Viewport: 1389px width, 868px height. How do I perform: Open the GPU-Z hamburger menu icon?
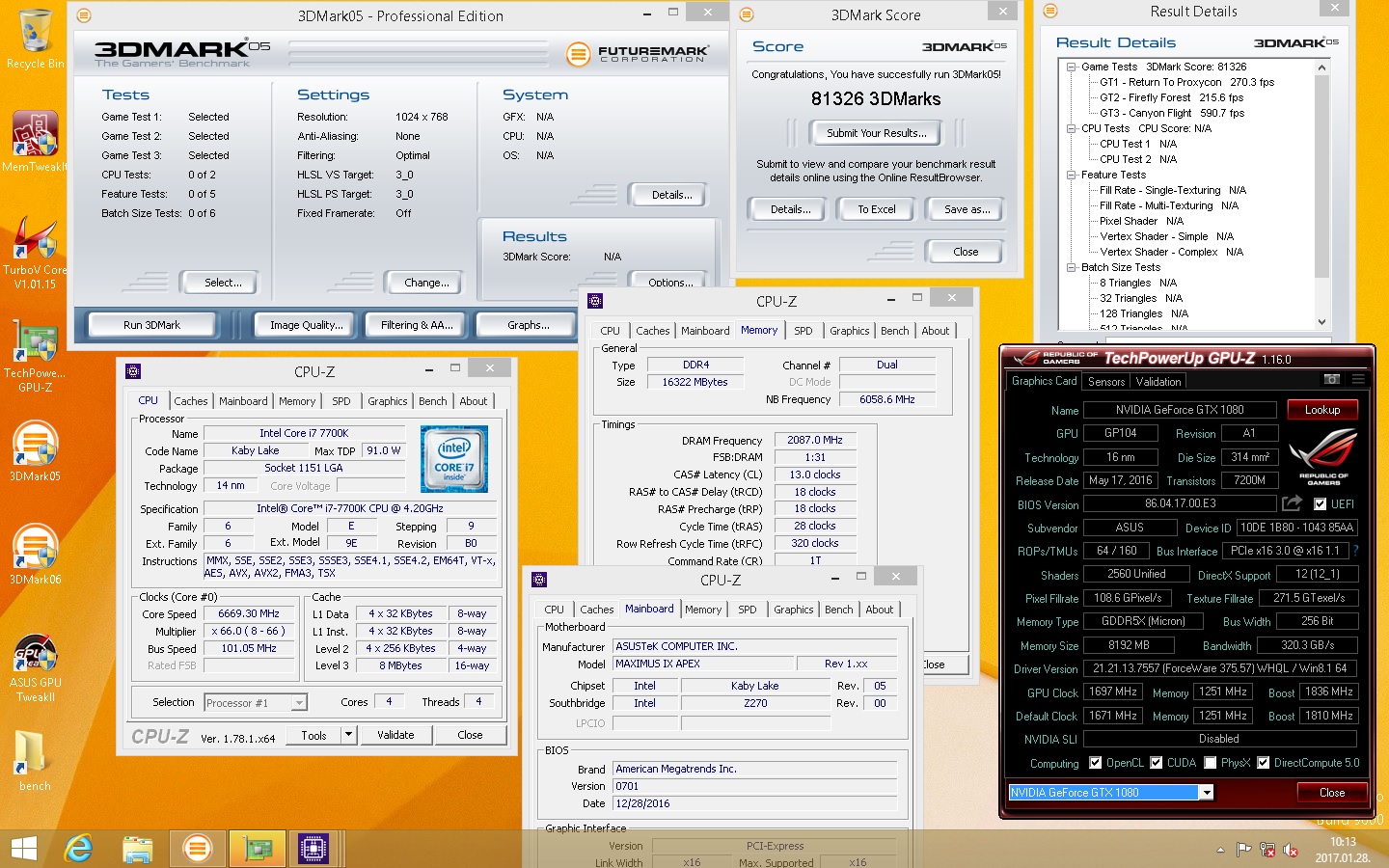pyautogui.click(x=1358, y=380)
